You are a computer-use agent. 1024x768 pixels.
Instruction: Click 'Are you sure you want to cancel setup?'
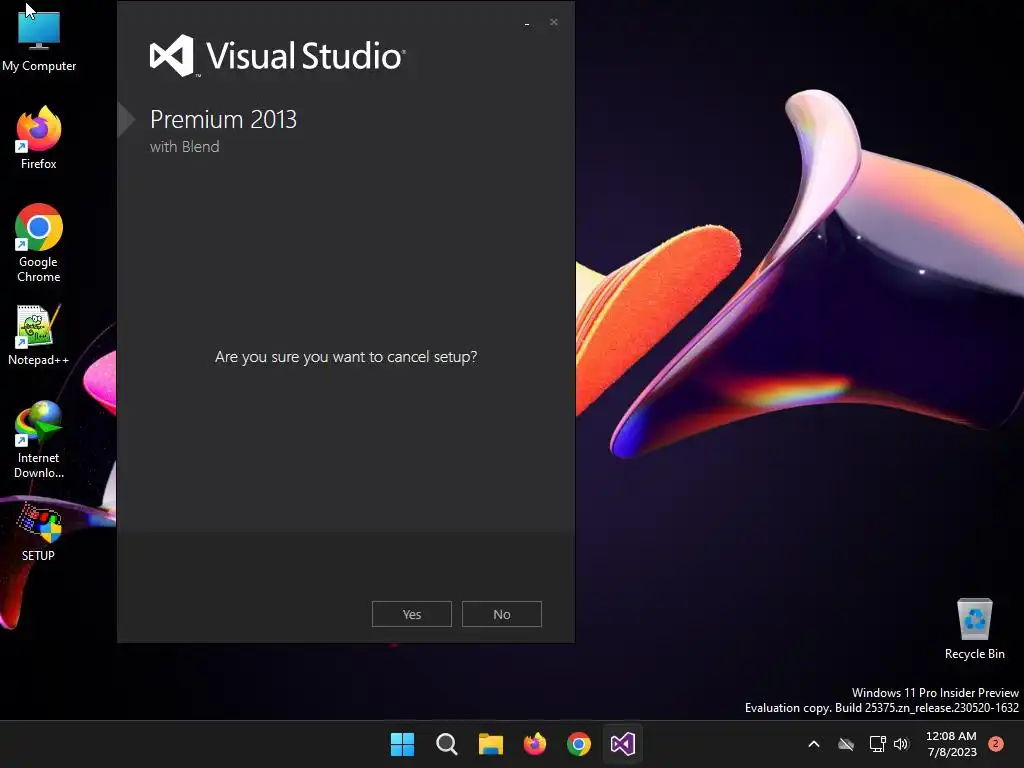point(346,357)
